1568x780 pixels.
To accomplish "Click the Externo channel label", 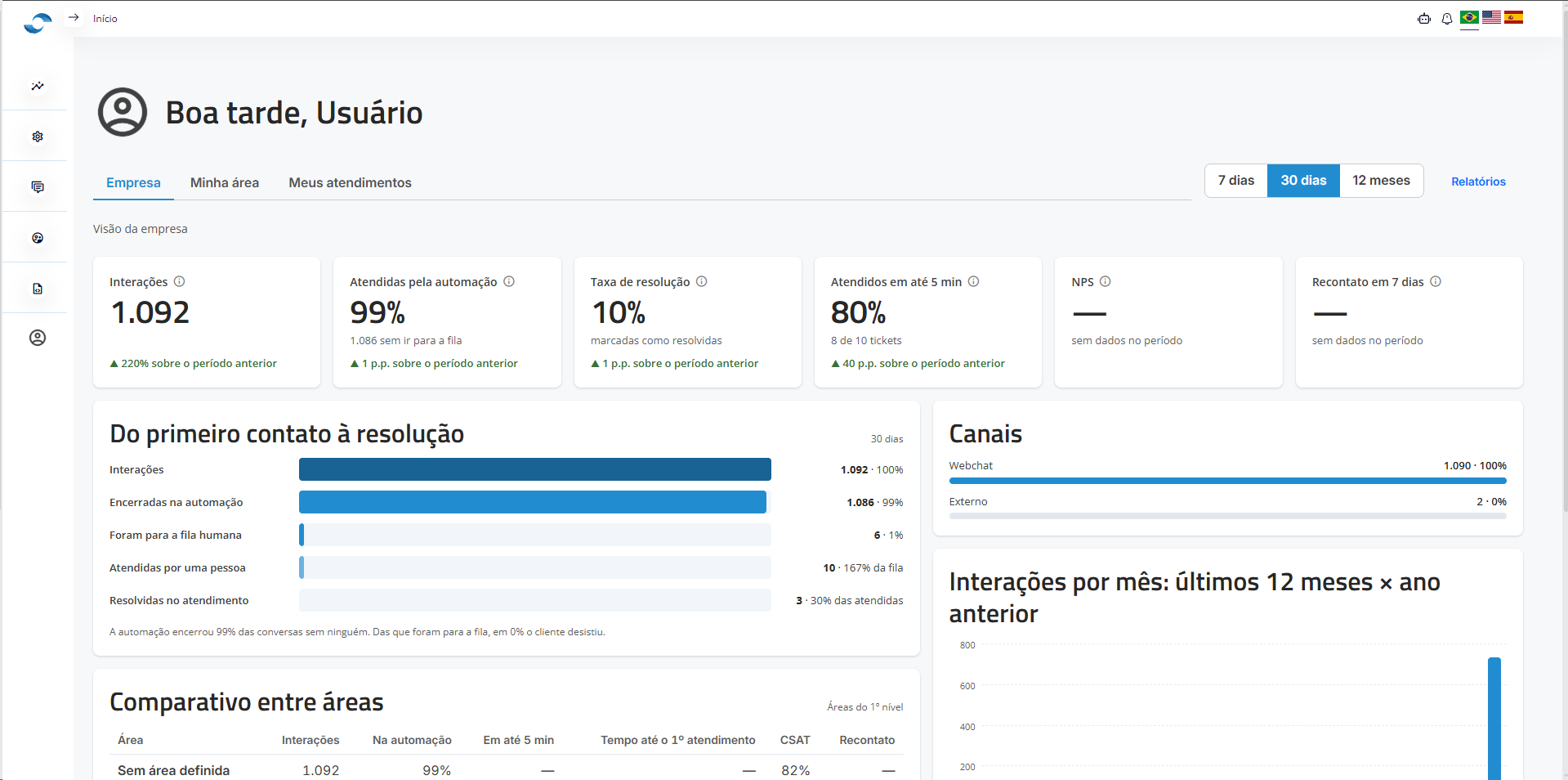I will pos(968,501).
